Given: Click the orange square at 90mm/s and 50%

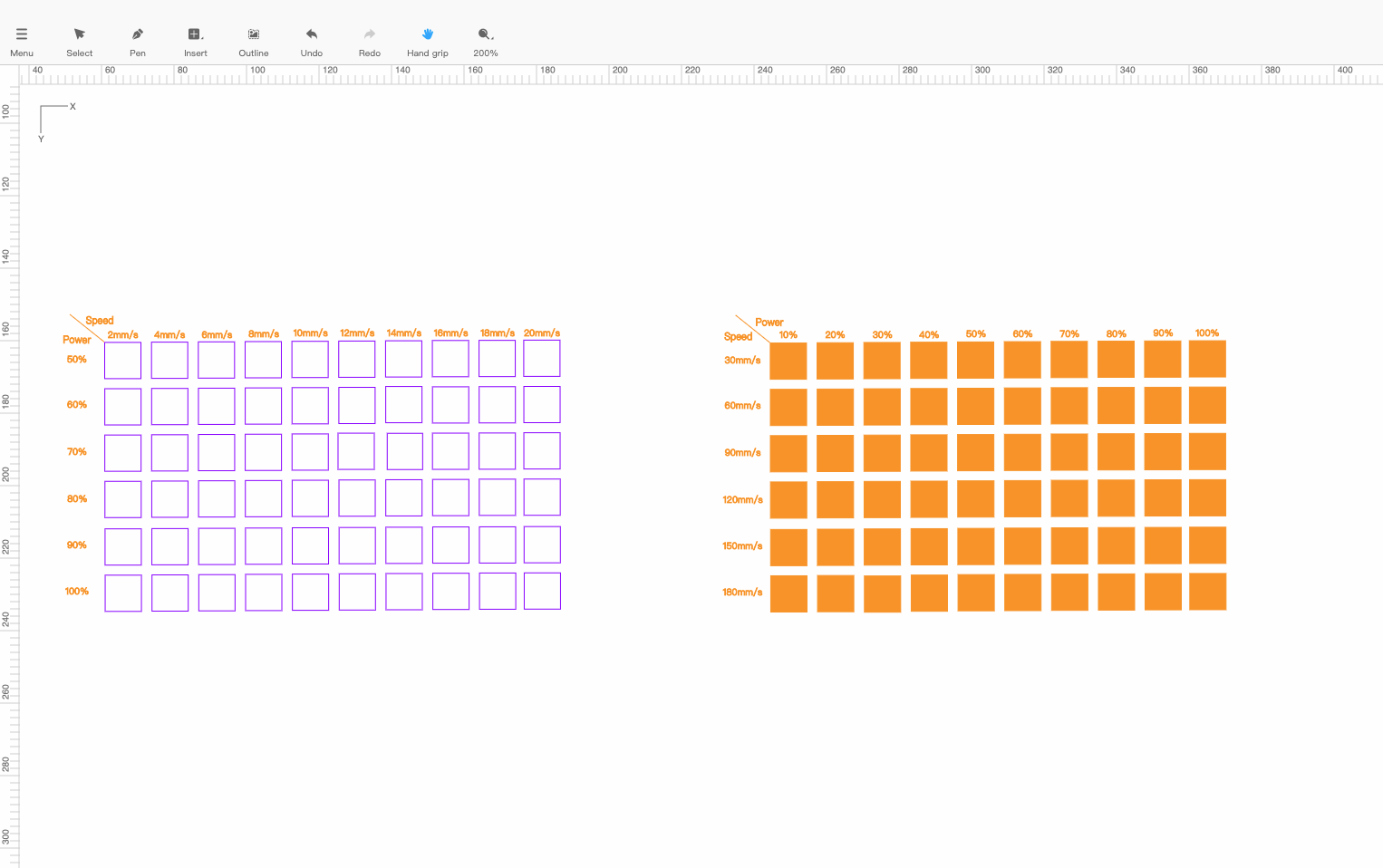Looking at the screenshot, I should [975, 452].
